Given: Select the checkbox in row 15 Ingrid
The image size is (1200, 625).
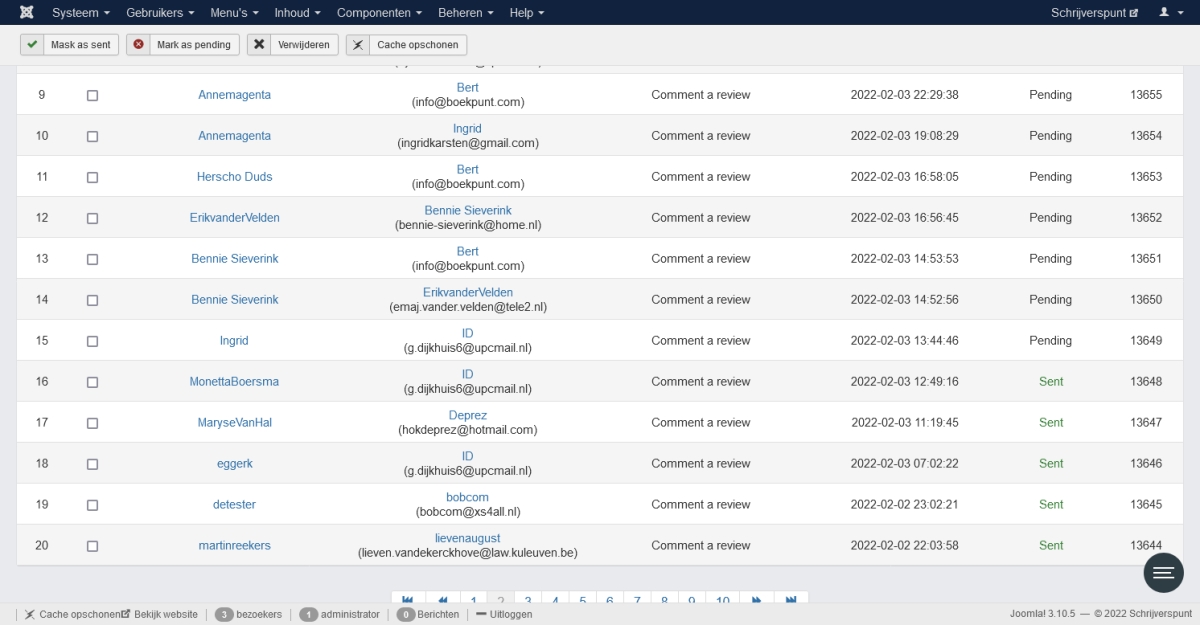Looking at the screenshot, I should click(92, 341).
